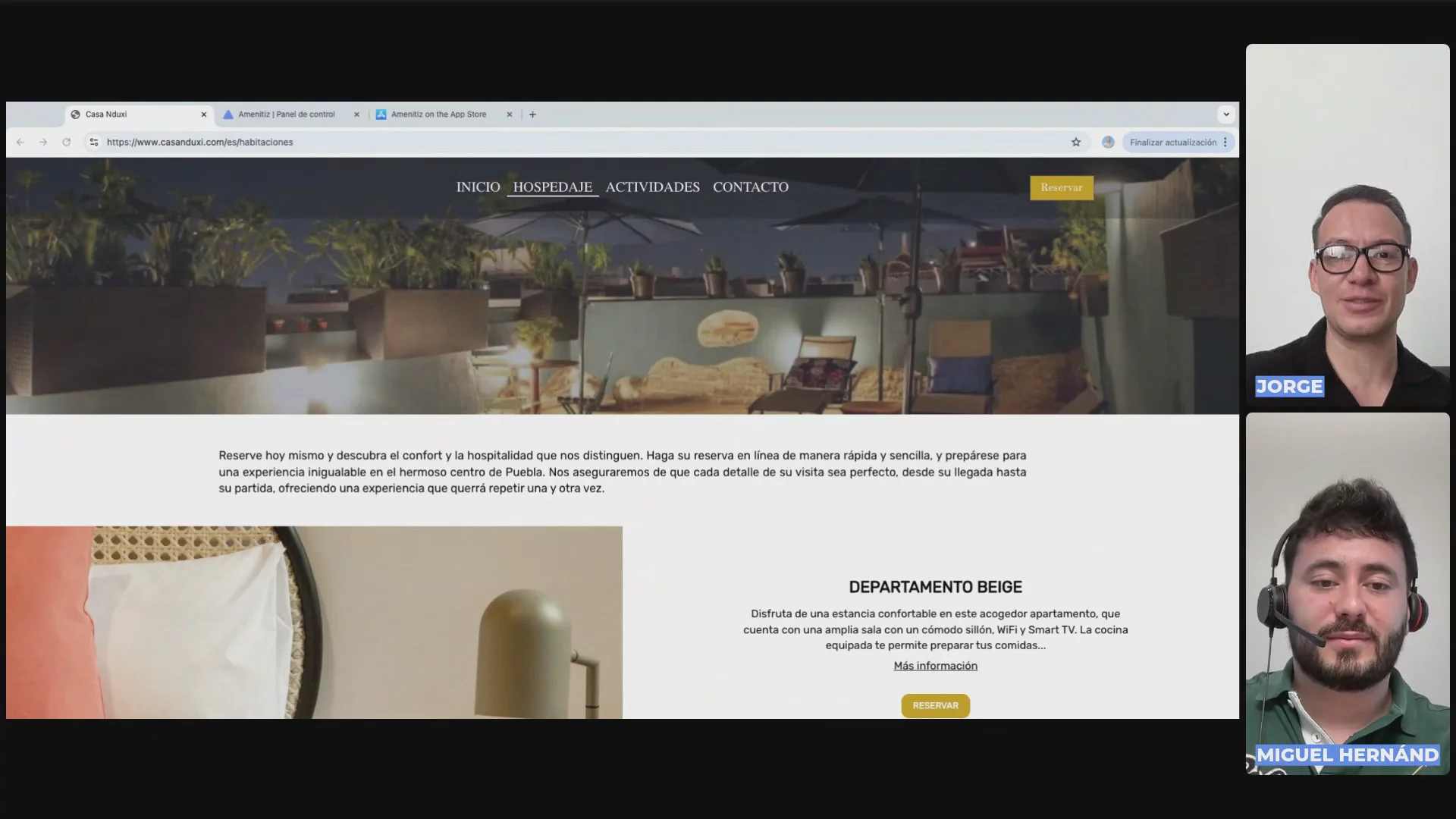This screenshot has height=819, width=1456.
Task: Select Miguel Hernánd's video tile
Action: coord(1348,593)
